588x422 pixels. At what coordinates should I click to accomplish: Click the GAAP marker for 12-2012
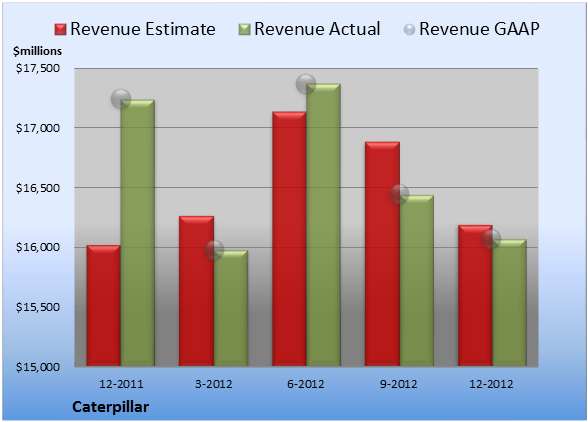[491, 239]
